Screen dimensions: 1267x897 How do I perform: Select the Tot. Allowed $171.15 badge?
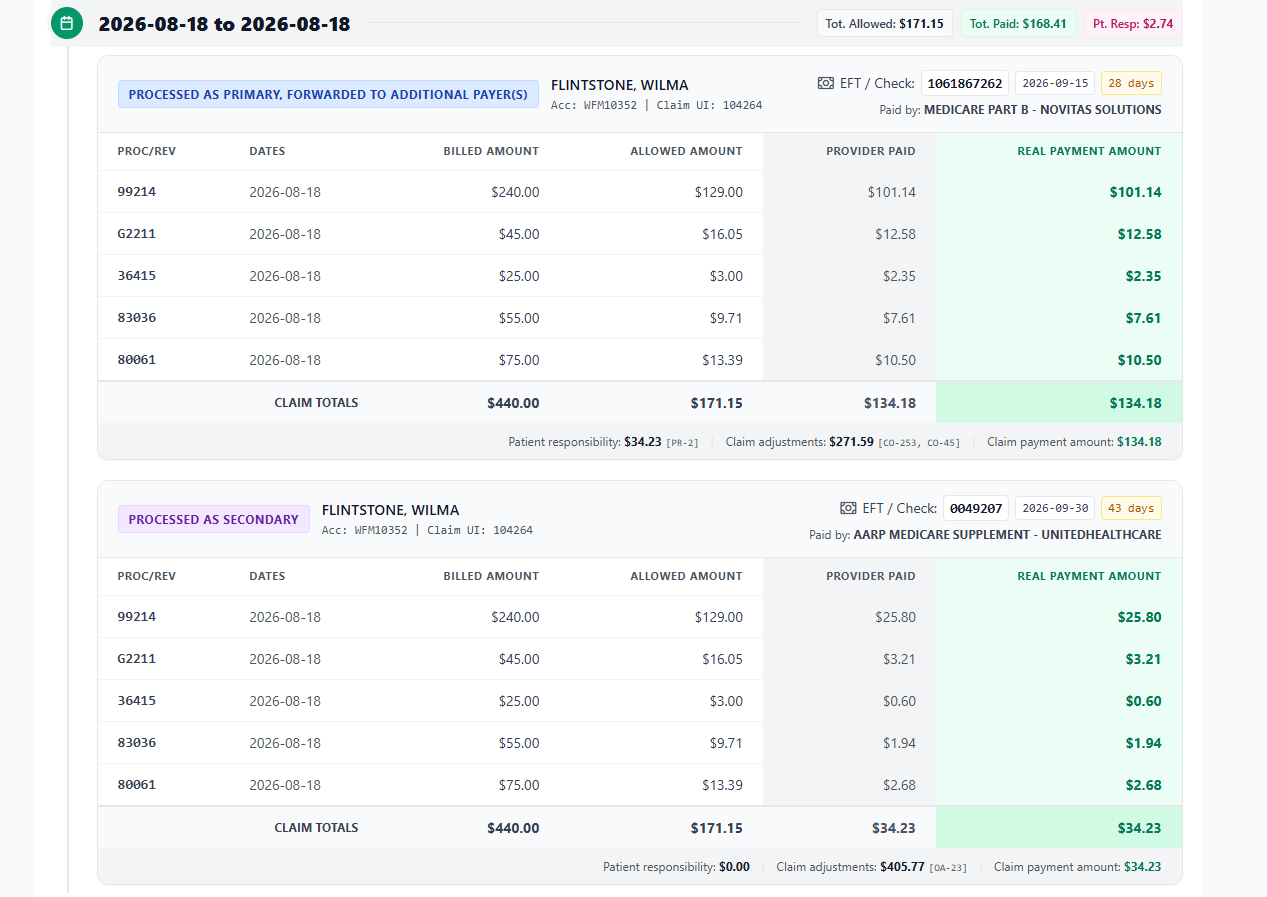(x=885, y=23)
